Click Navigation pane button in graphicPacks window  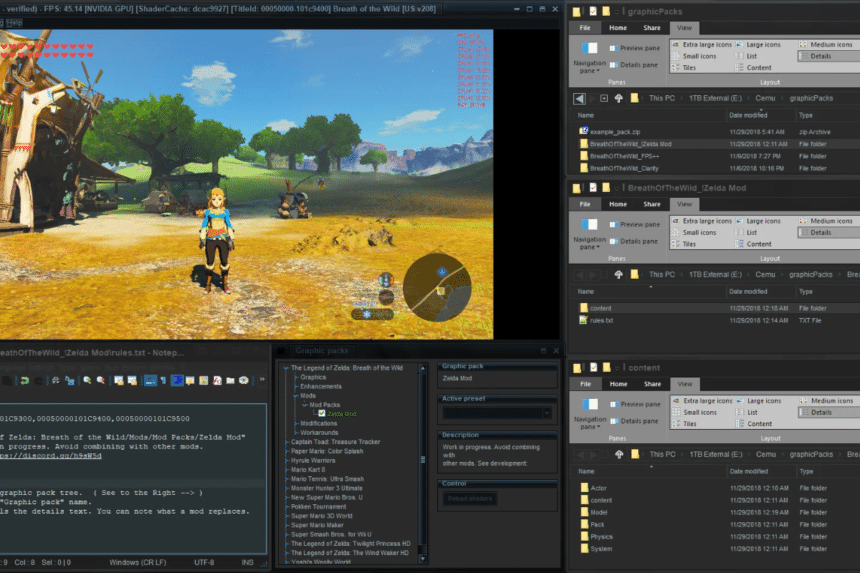coord(590,58)
